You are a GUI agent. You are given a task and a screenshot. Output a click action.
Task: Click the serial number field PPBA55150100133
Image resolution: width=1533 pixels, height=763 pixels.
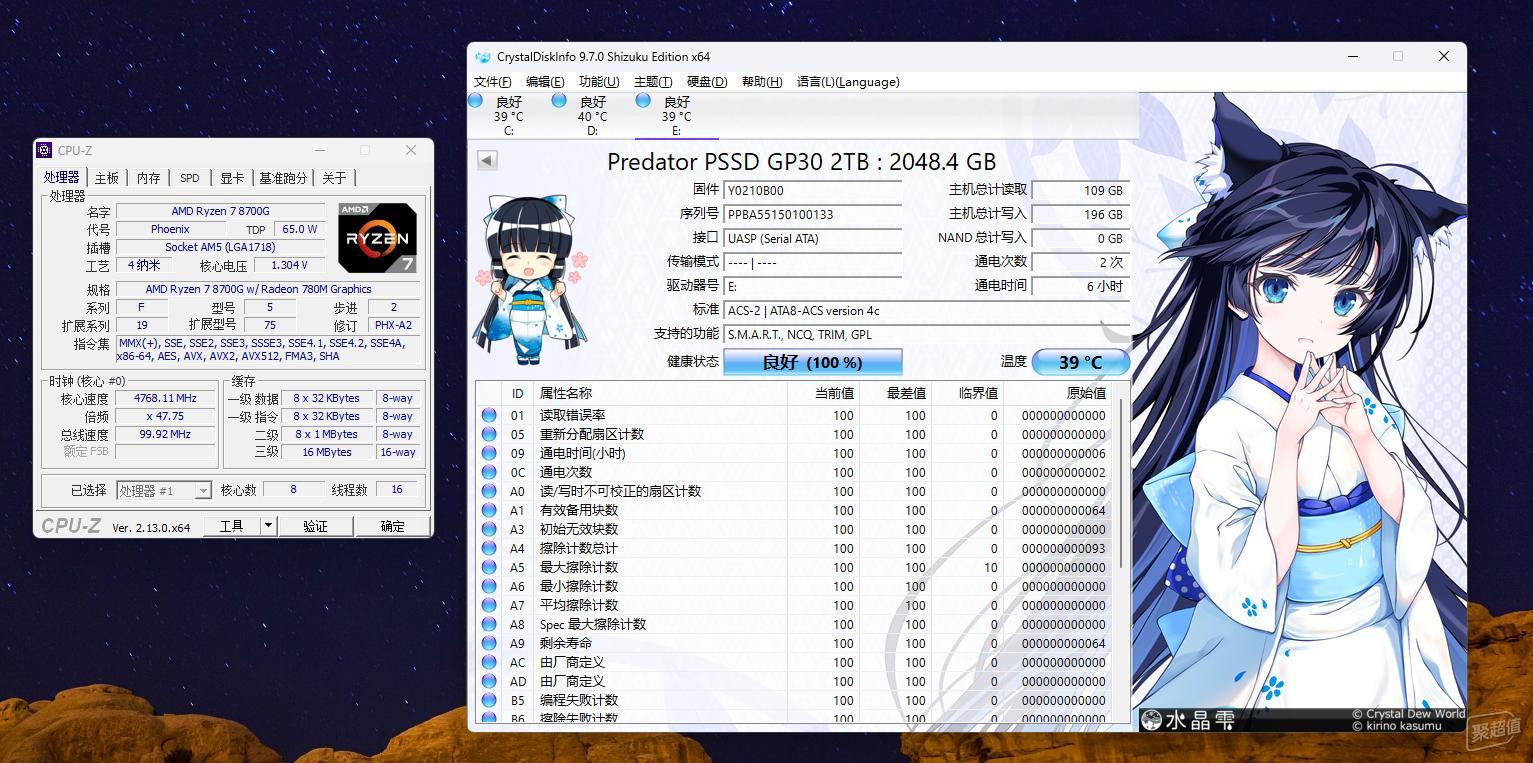click(x=812, y=214)
